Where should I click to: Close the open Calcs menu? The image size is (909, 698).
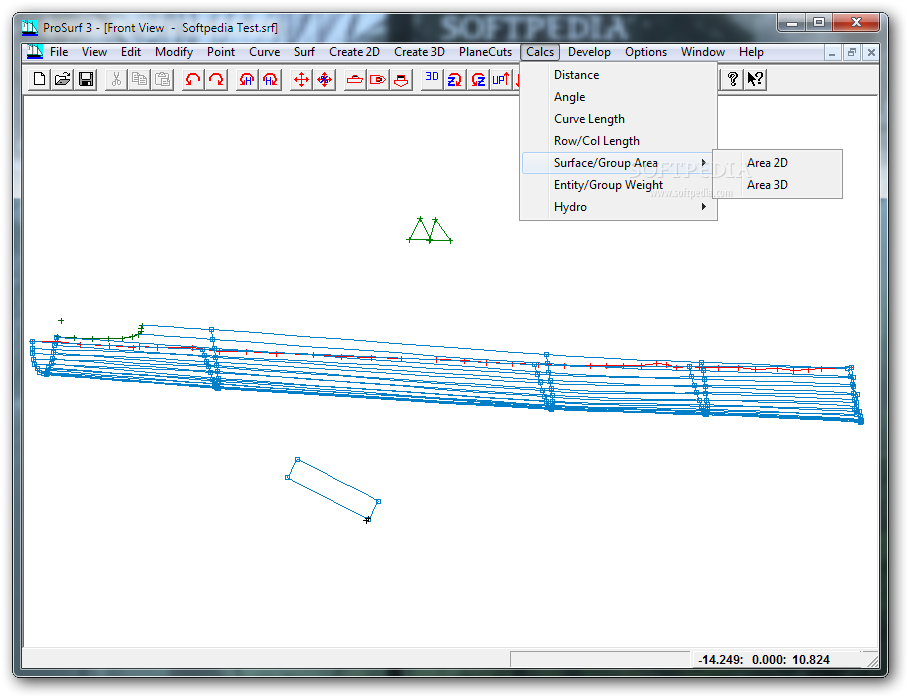[x=540, y=52]
